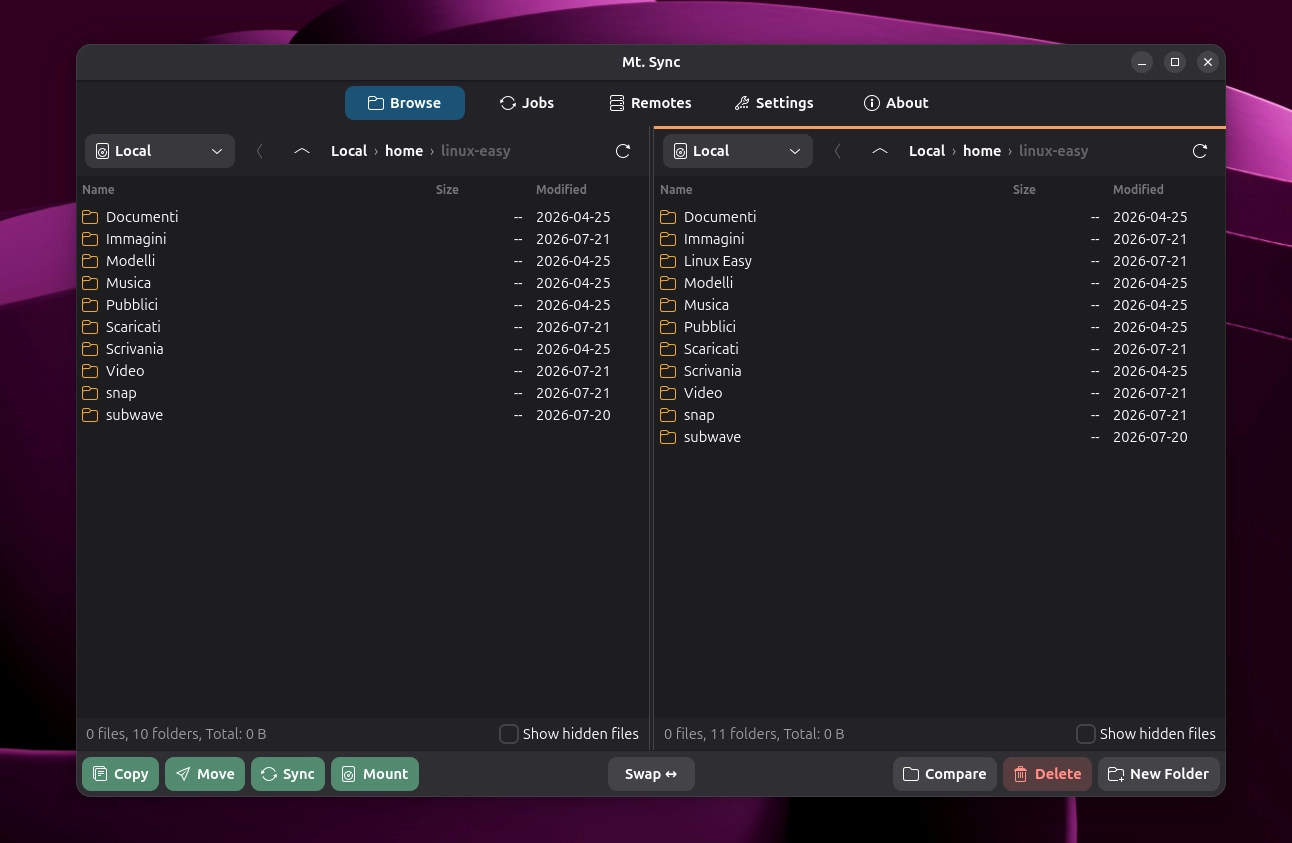Select 'Pubblici' row in left pane
This screenshot has width=1292, height=843.
point(363,305)
